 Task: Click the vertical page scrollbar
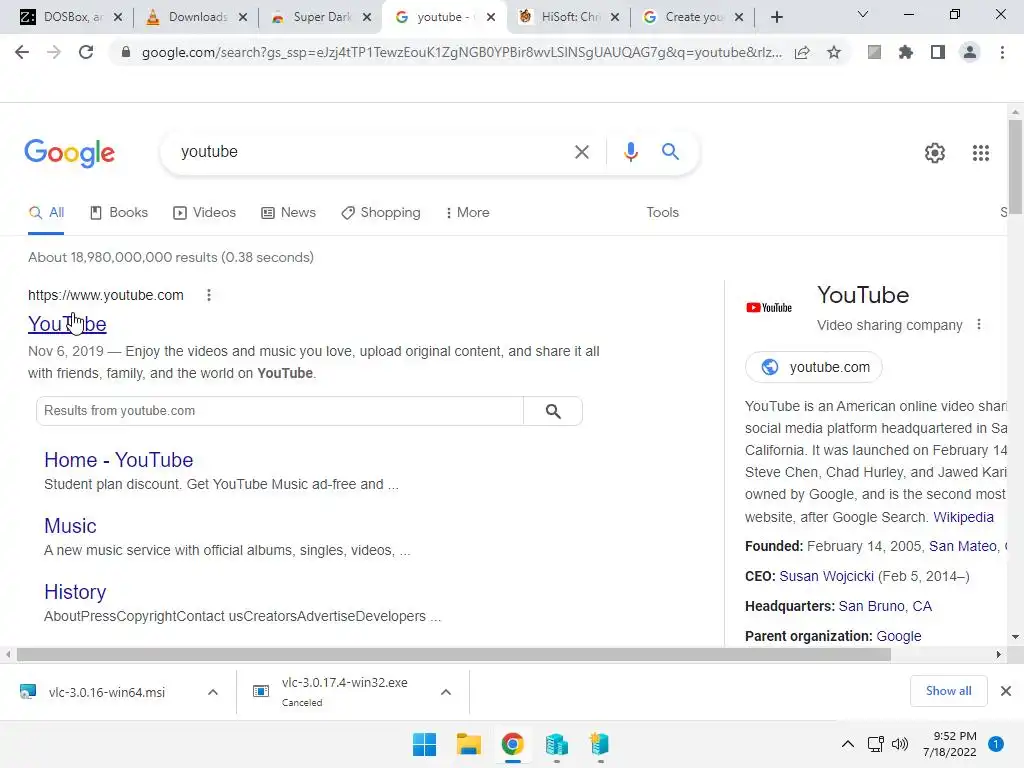1015,168
